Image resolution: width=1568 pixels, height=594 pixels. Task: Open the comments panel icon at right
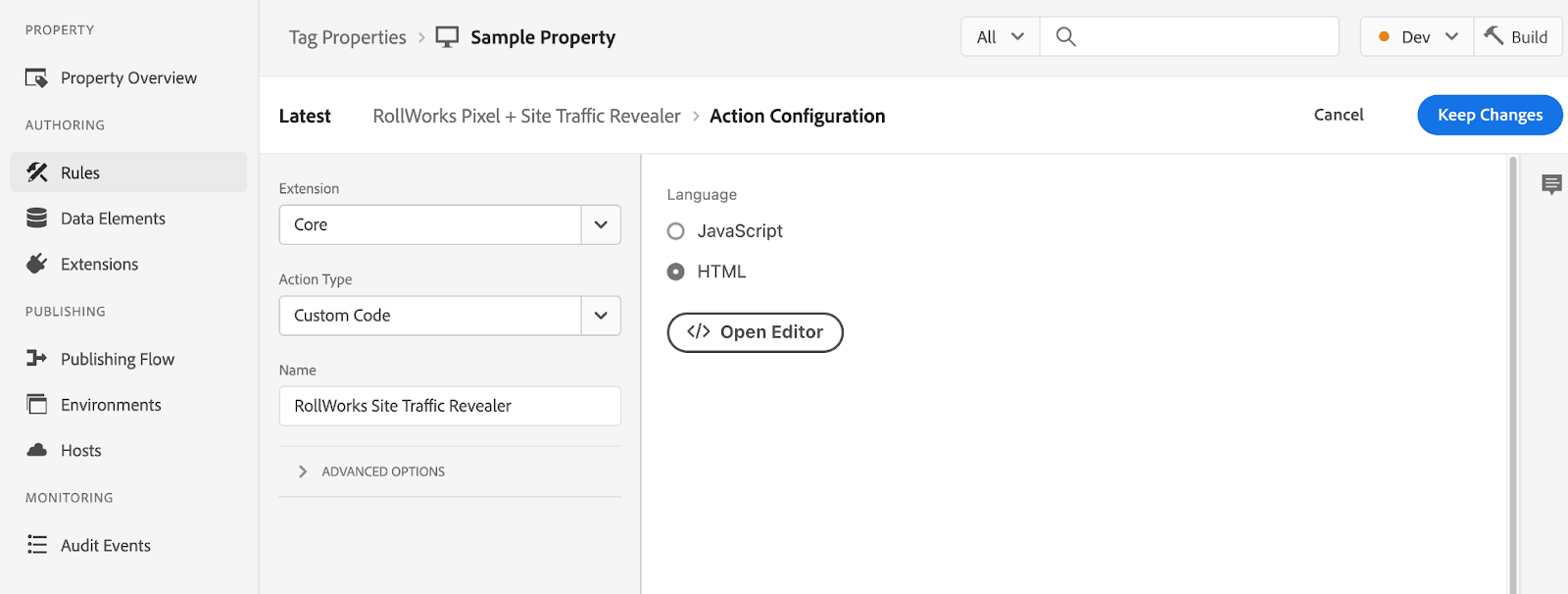coord(1551,184)
